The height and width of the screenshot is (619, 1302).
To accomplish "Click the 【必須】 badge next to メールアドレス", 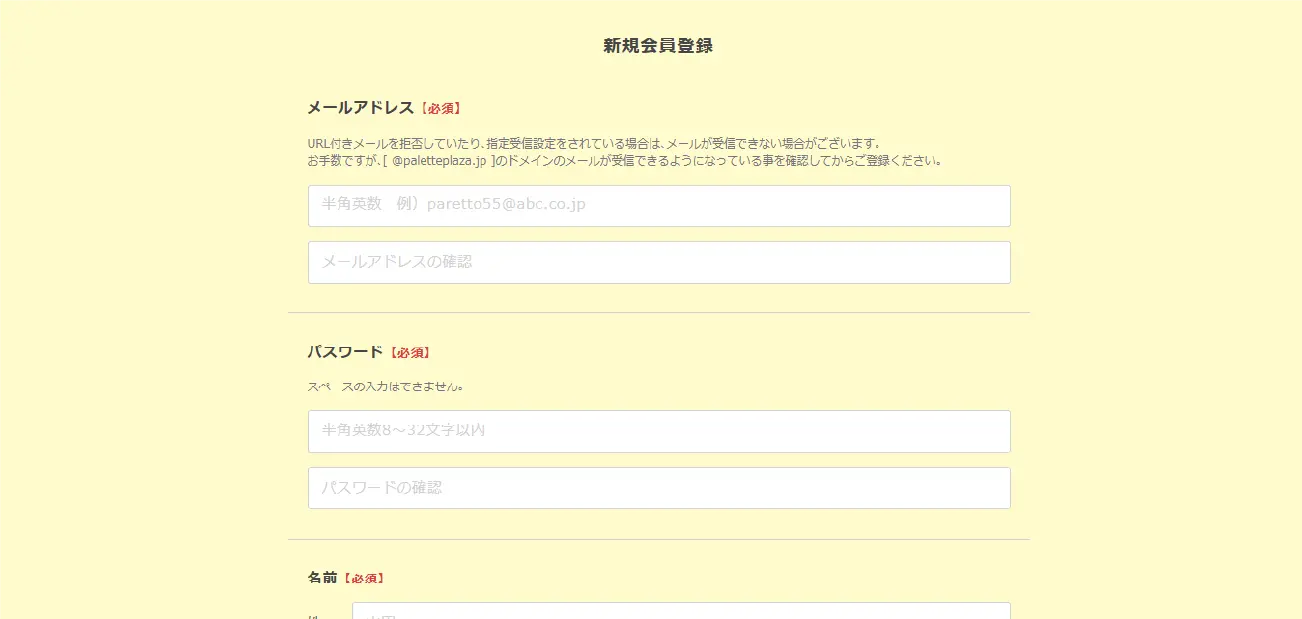I will pos(441,107).
